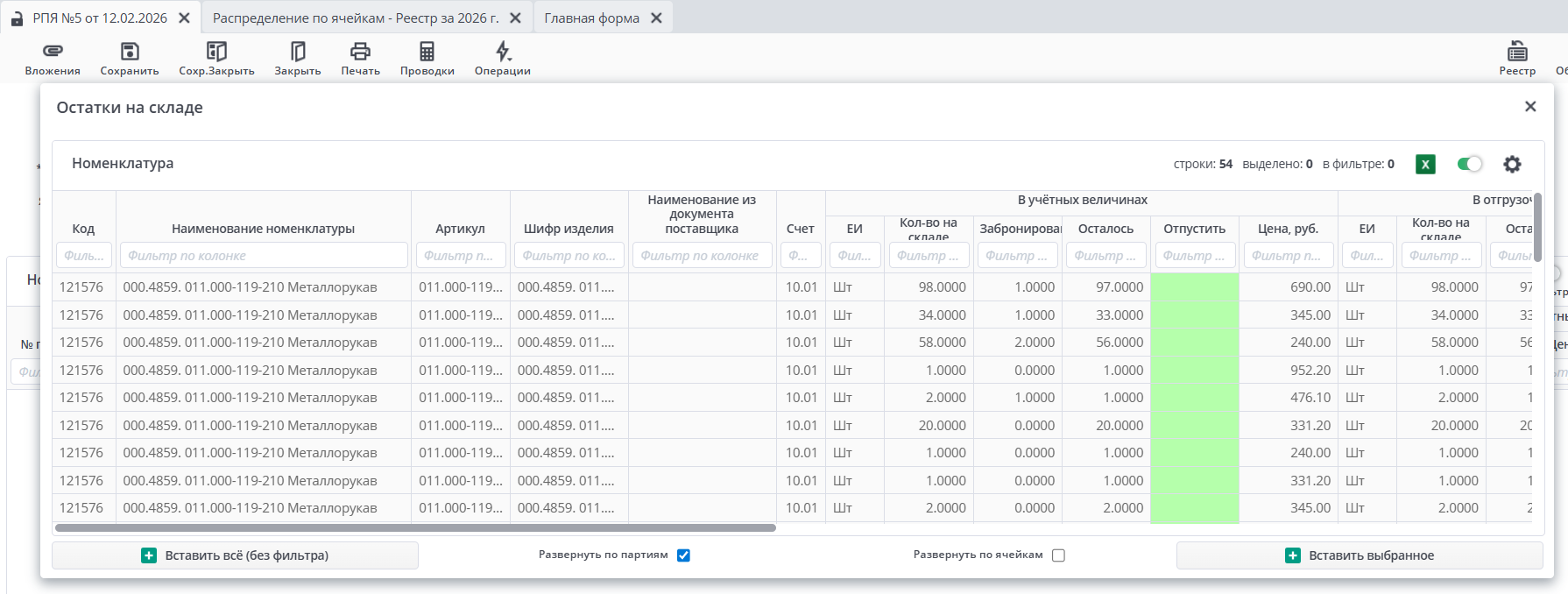1568x594 pixels.
Task: Click Сохр.Закрыть toolbar icon
Action: (x=216, y=53)
